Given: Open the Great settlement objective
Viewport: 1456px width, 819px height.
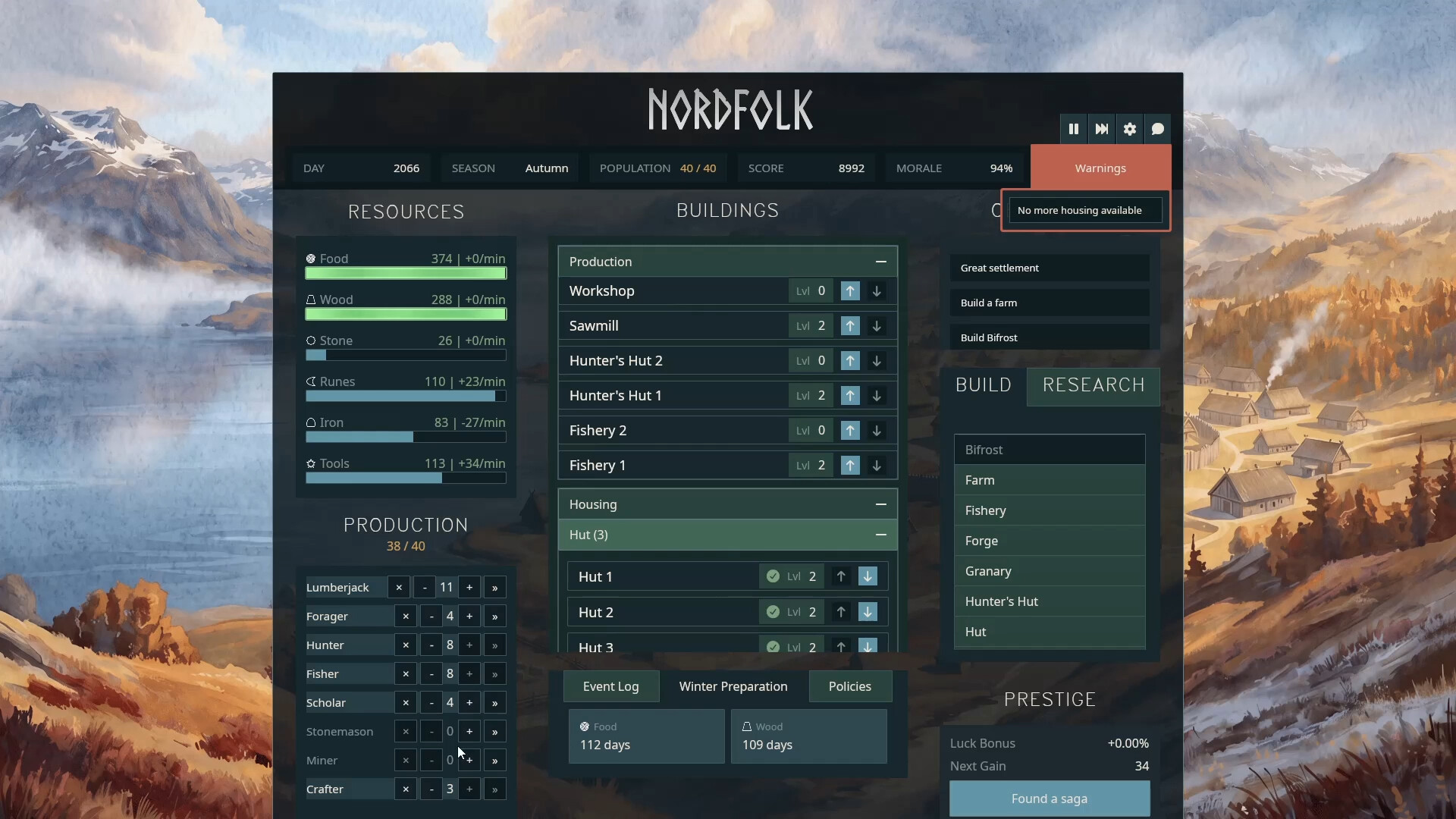Looking at the screenshot, I should tap(1050, 268).
